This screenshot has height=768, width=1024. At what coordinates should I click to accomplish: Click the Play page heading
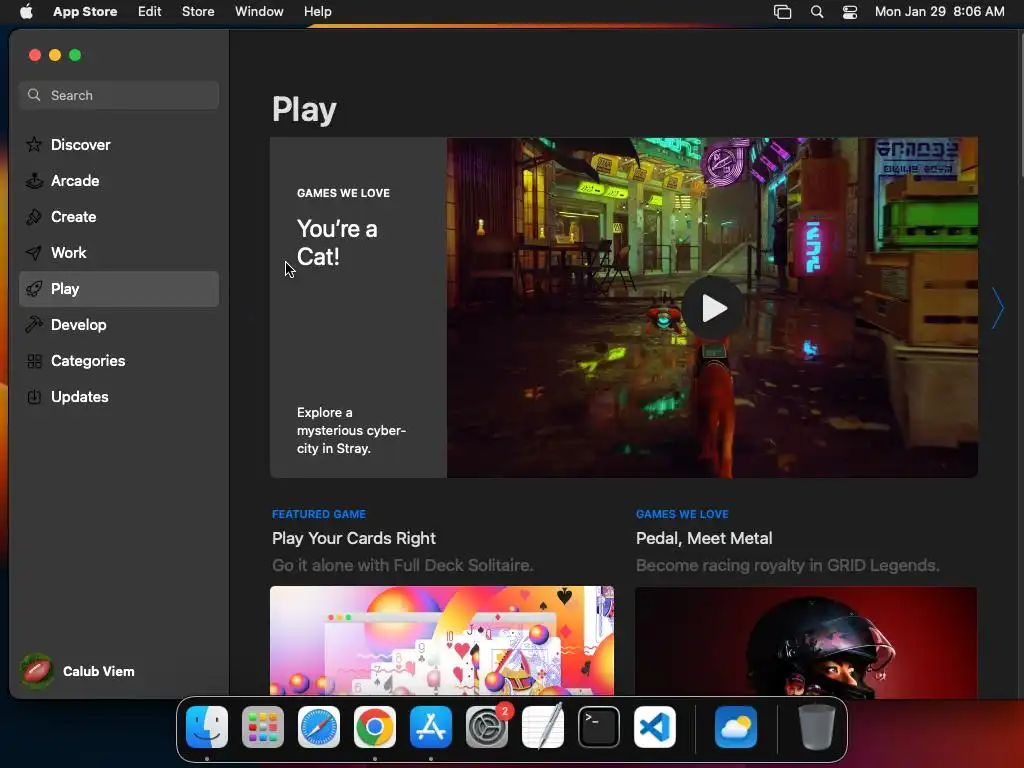coord(304,109)
